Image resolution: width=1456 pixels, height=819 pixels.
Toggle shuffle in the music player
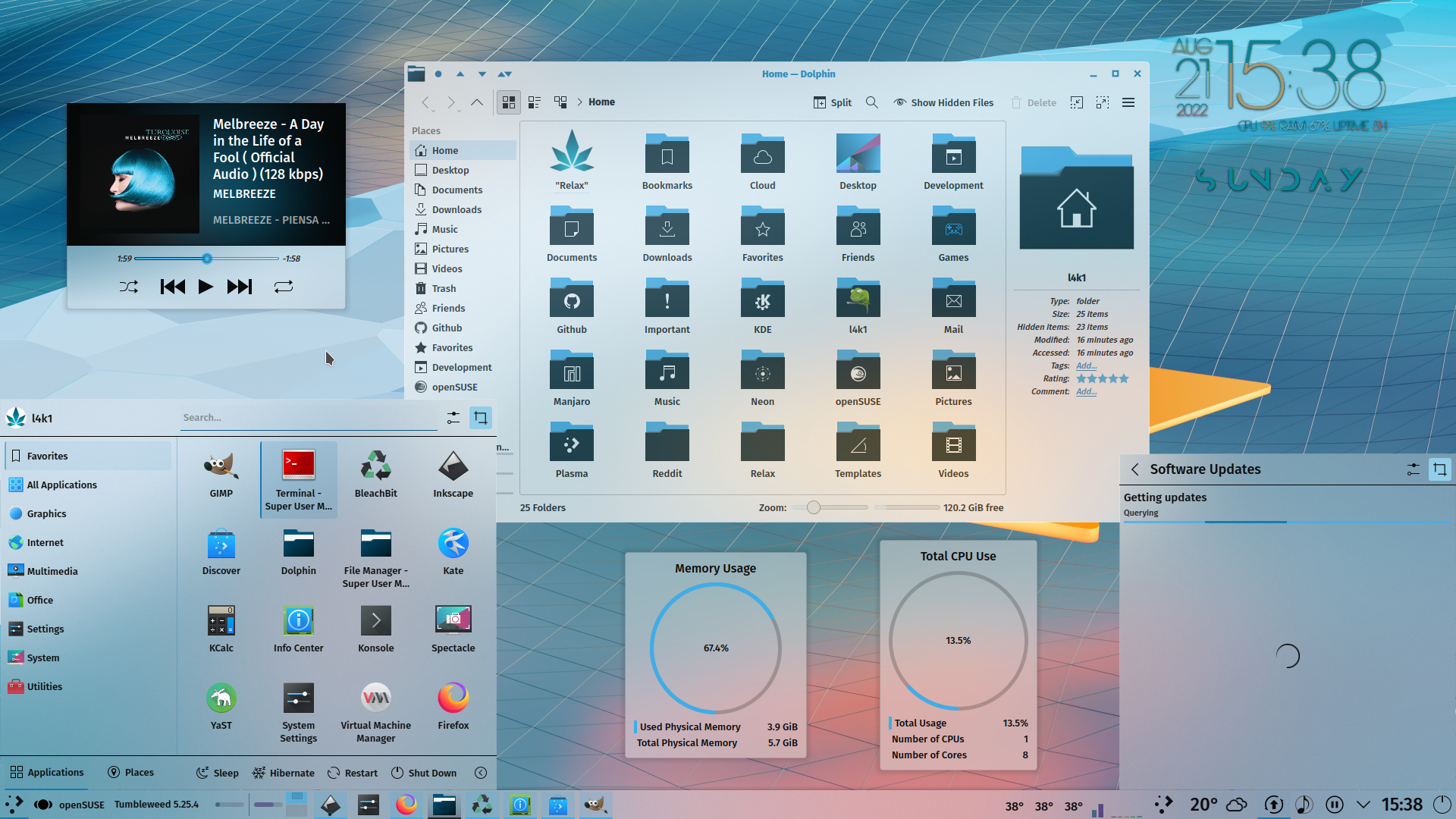click(129, 287)
